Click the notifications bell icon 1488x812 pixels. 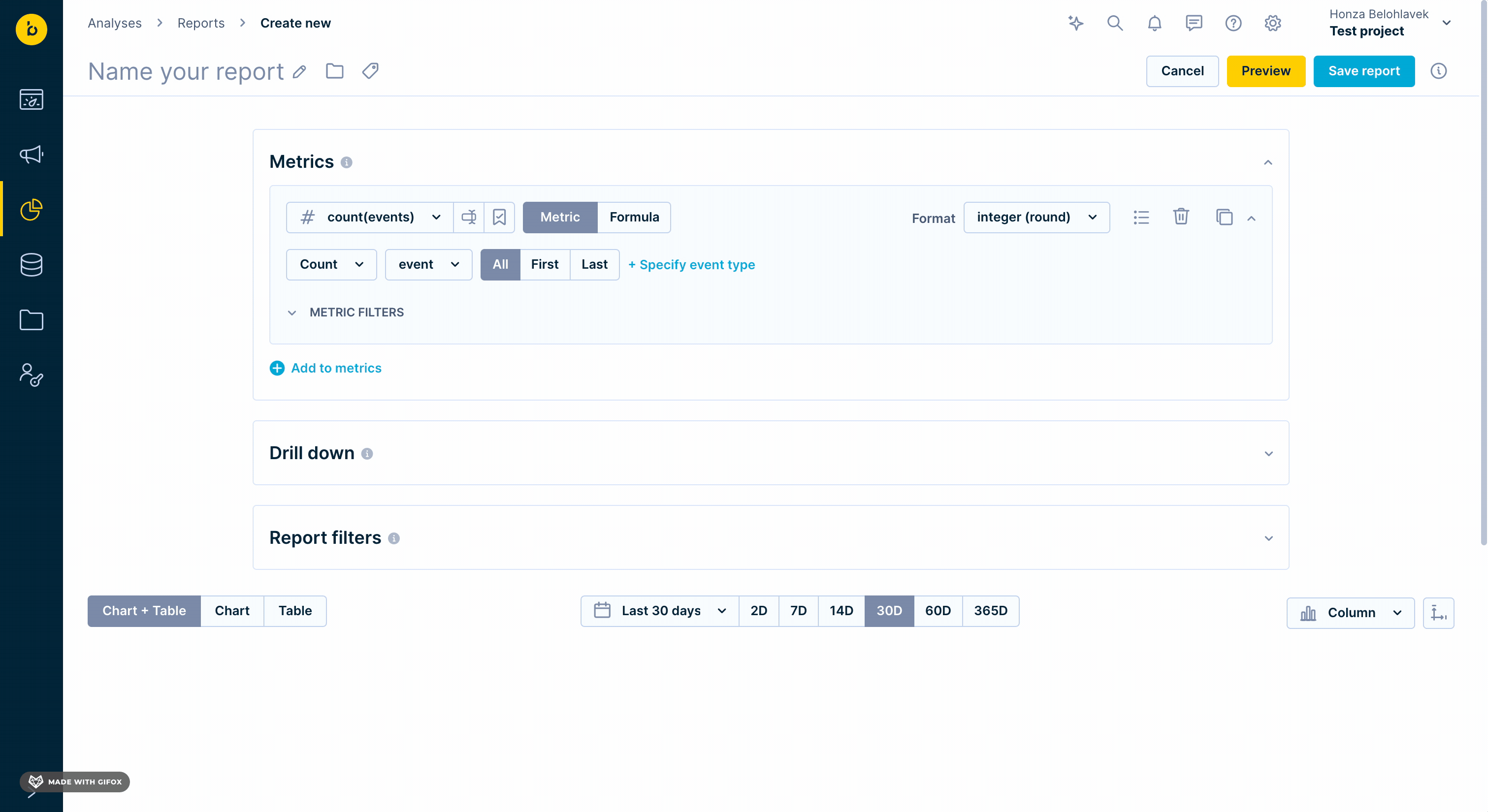pyautogui.click(x=1154, y=23)
